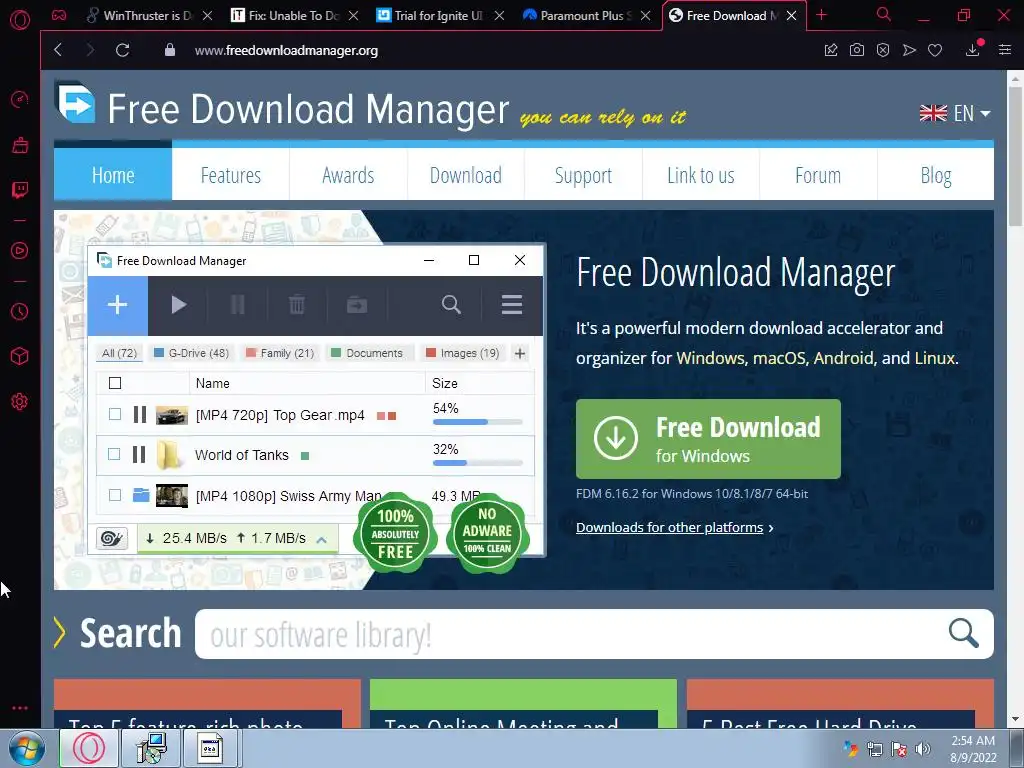Open the Link to us navigation item
This screenshot has height=768, width=1024.
tap(701, 175)
